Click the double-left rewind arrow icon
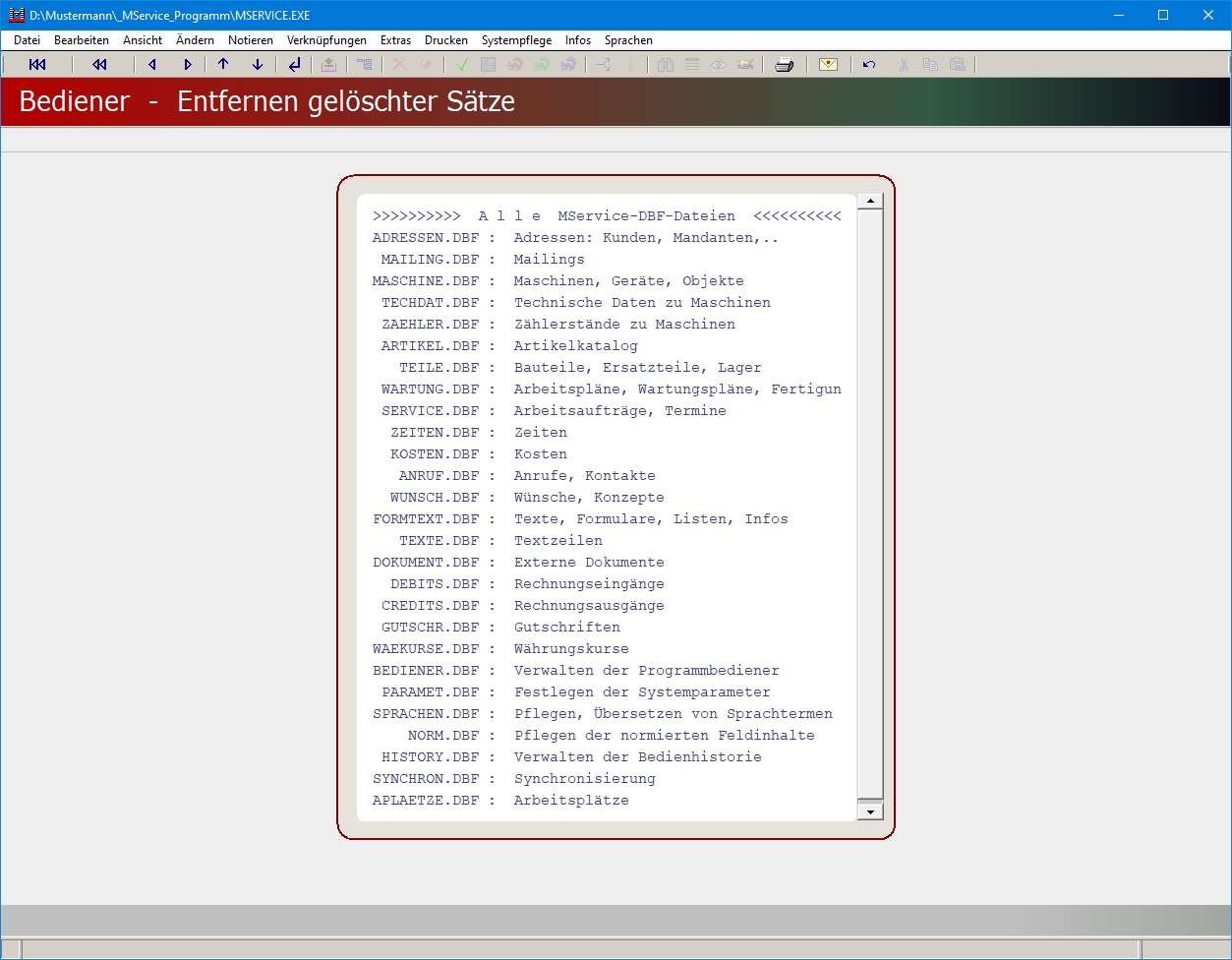This screenshot has width=1232, height=960. [99, 65]
